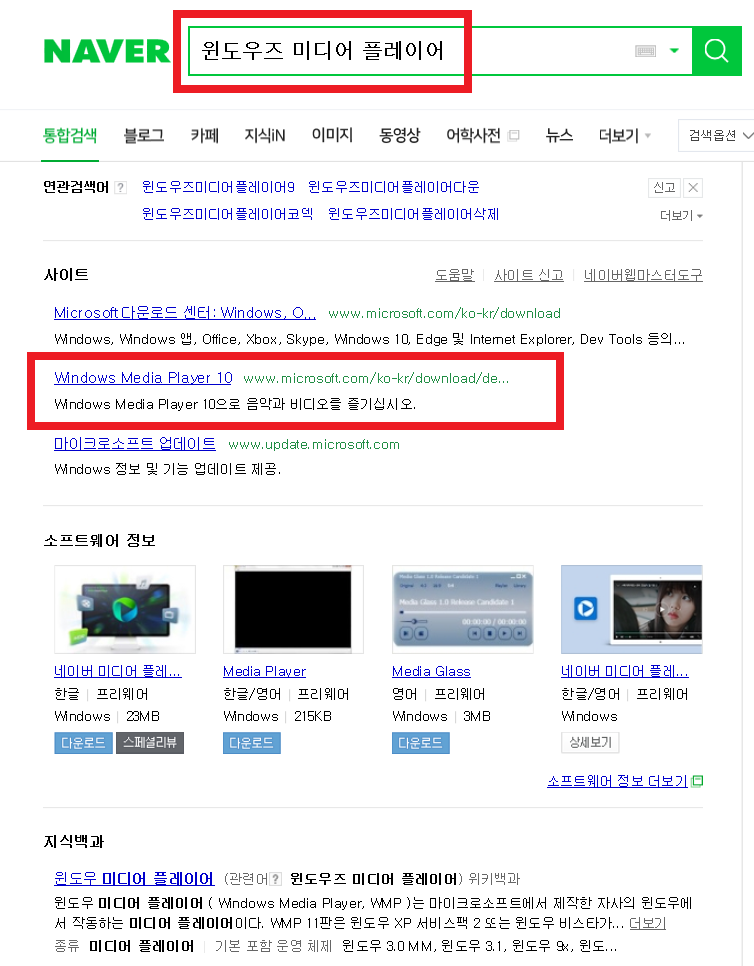
Task: Open the first 네이버 미디어 플레이어 thumbnail
Action: (125, 609)
